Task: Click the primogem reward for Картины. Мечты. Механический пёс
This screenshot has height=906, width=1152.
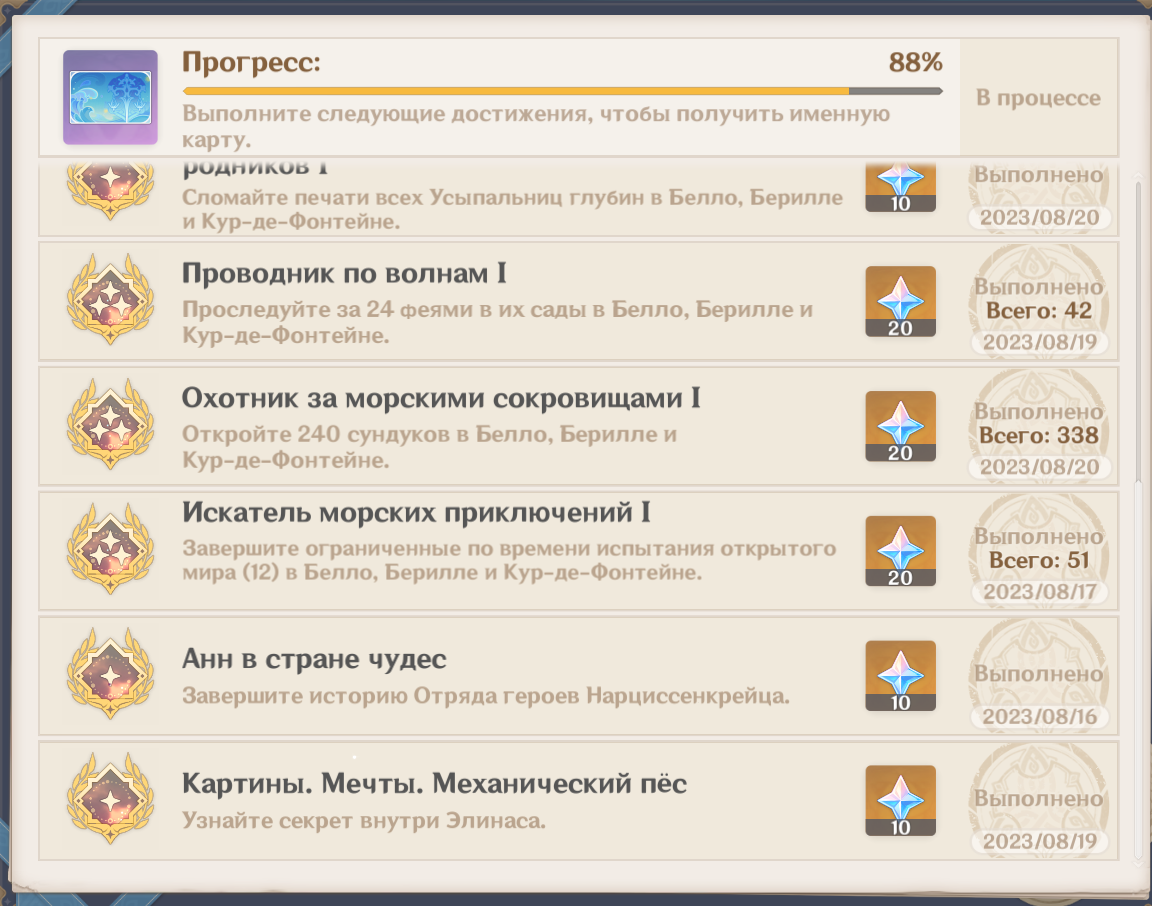Action: [x=900, y=801]
